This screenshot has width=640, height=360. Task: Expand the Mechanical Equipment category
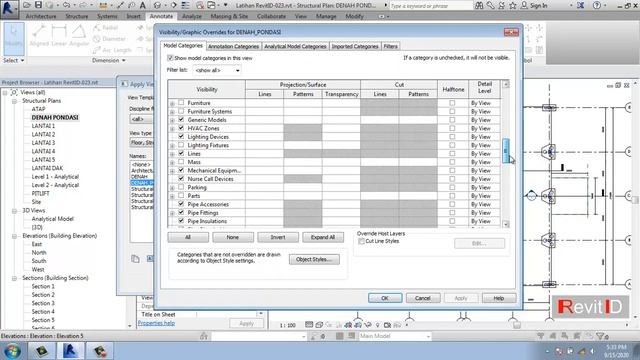172,171
